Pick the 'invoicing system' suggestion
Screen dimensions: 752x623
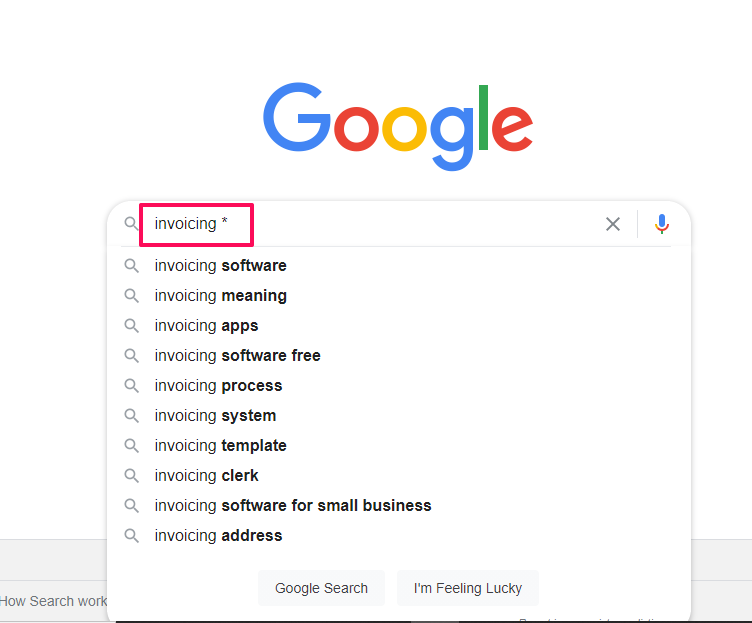[215, 416]
